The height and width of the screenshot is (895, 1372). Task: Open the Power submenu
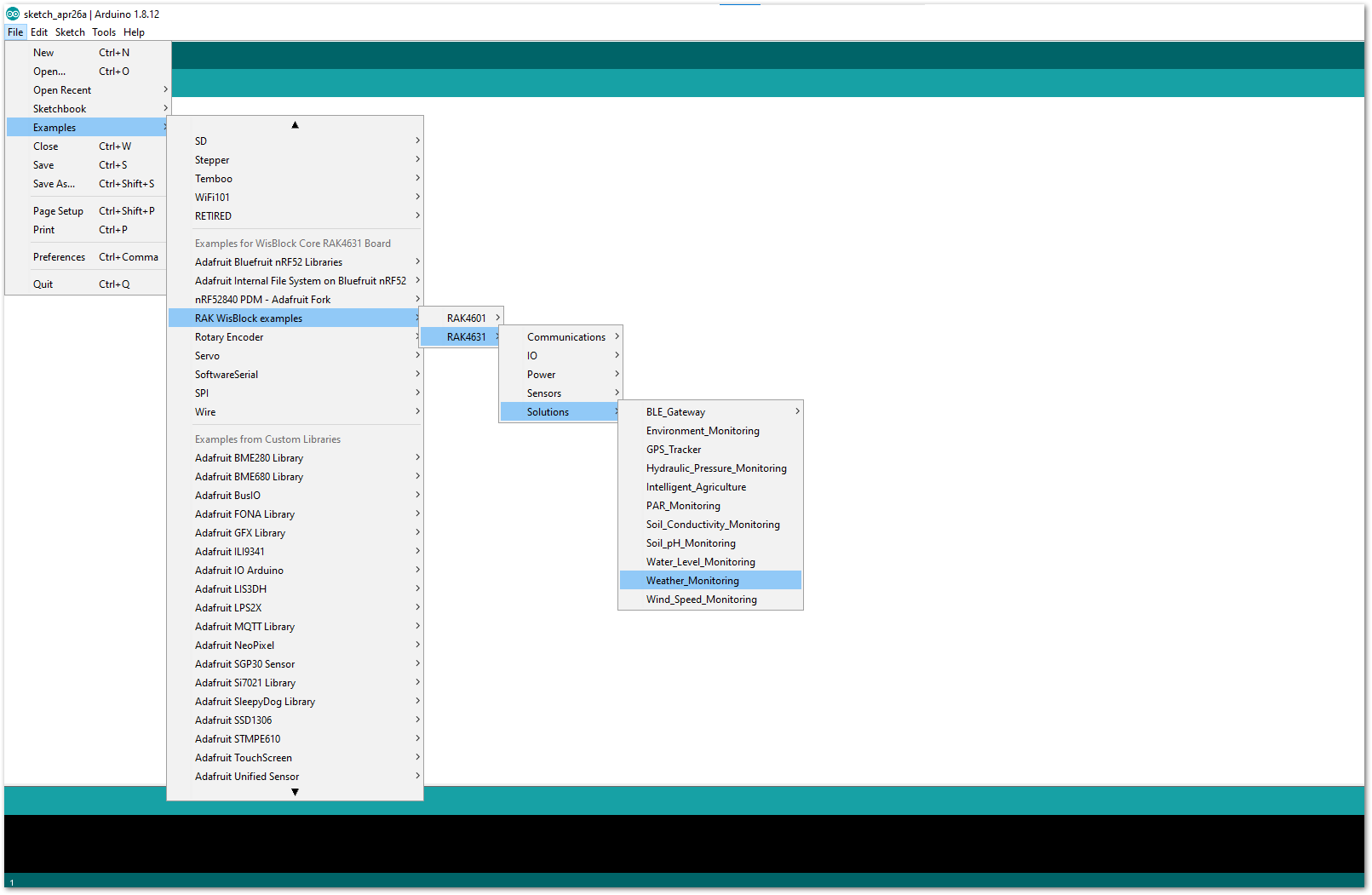[561, 375]
